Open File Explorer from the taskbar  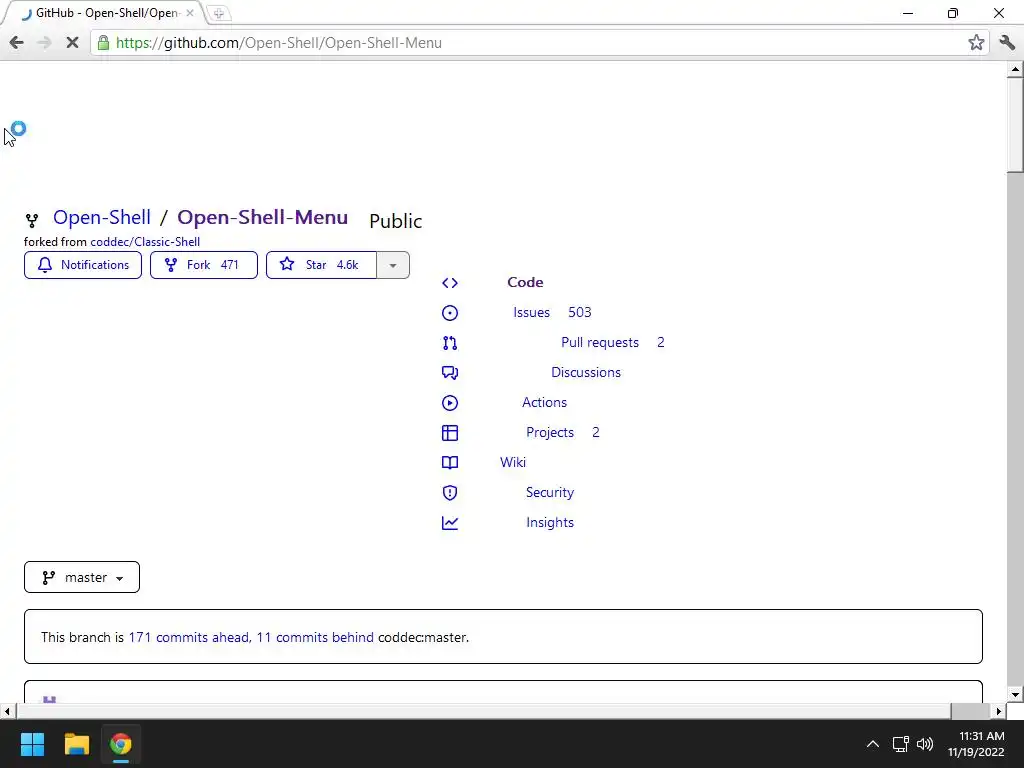76,744
